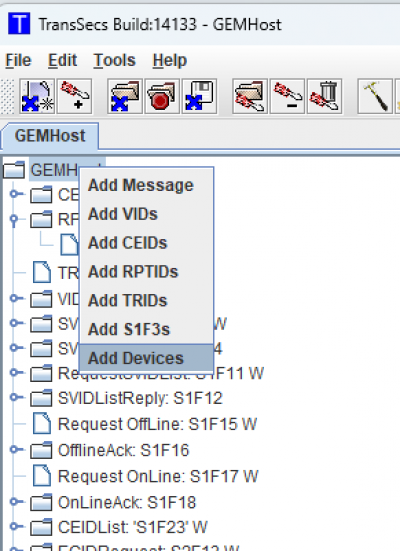400x551 pixels.
Task: Select the SVIDListReply: S1F12 row
Action: [x=140, y=398]
